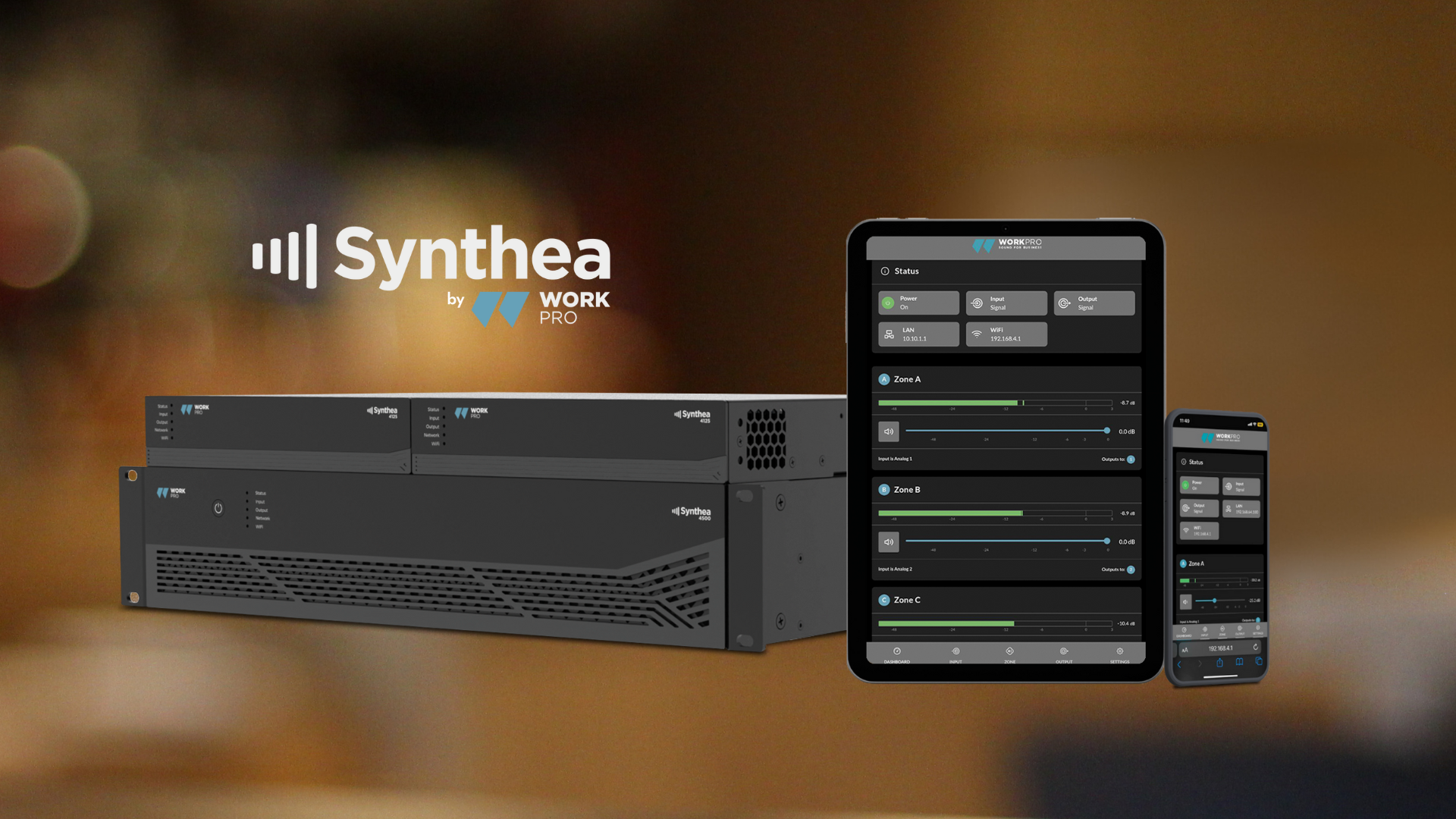Click Zone B outputs-to badge on tablet
The width and height of the screenshot is (1456, 819).
(x=1131, y=570)
